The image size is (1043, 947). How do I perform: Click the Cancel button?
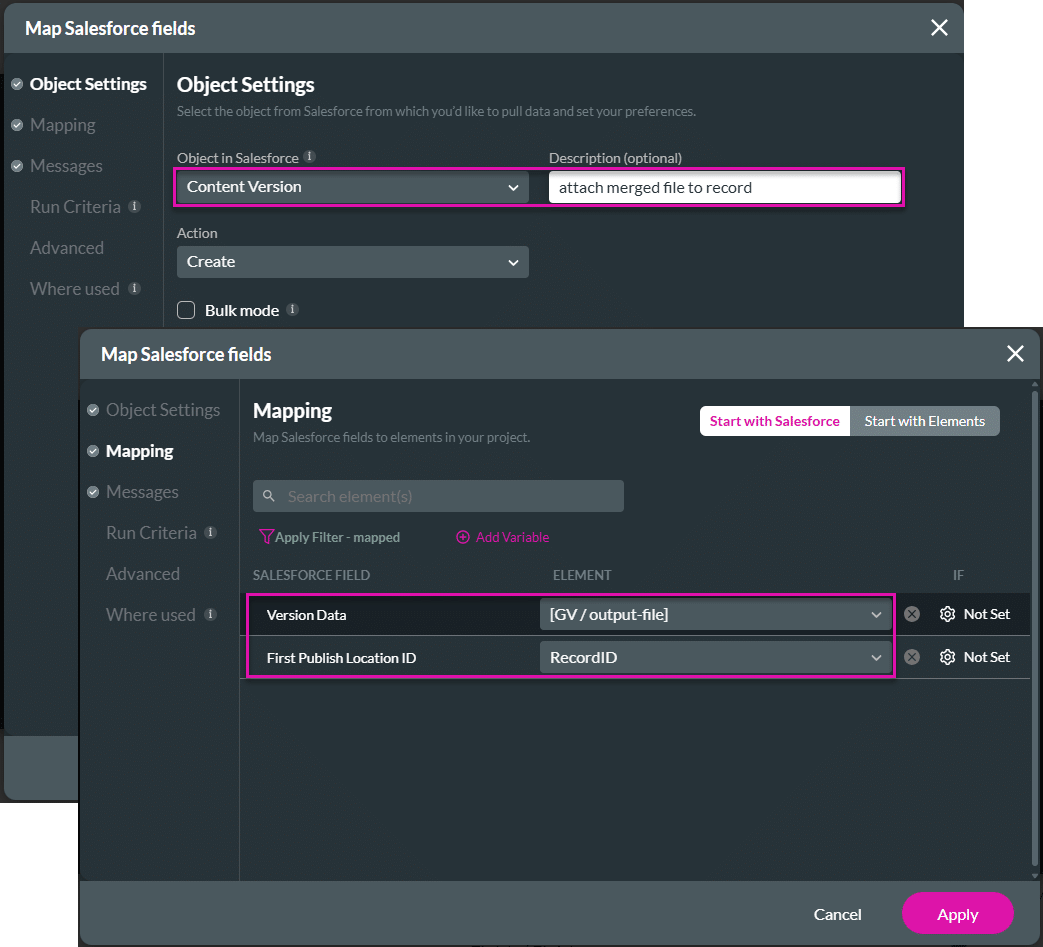tap(837, 914)
